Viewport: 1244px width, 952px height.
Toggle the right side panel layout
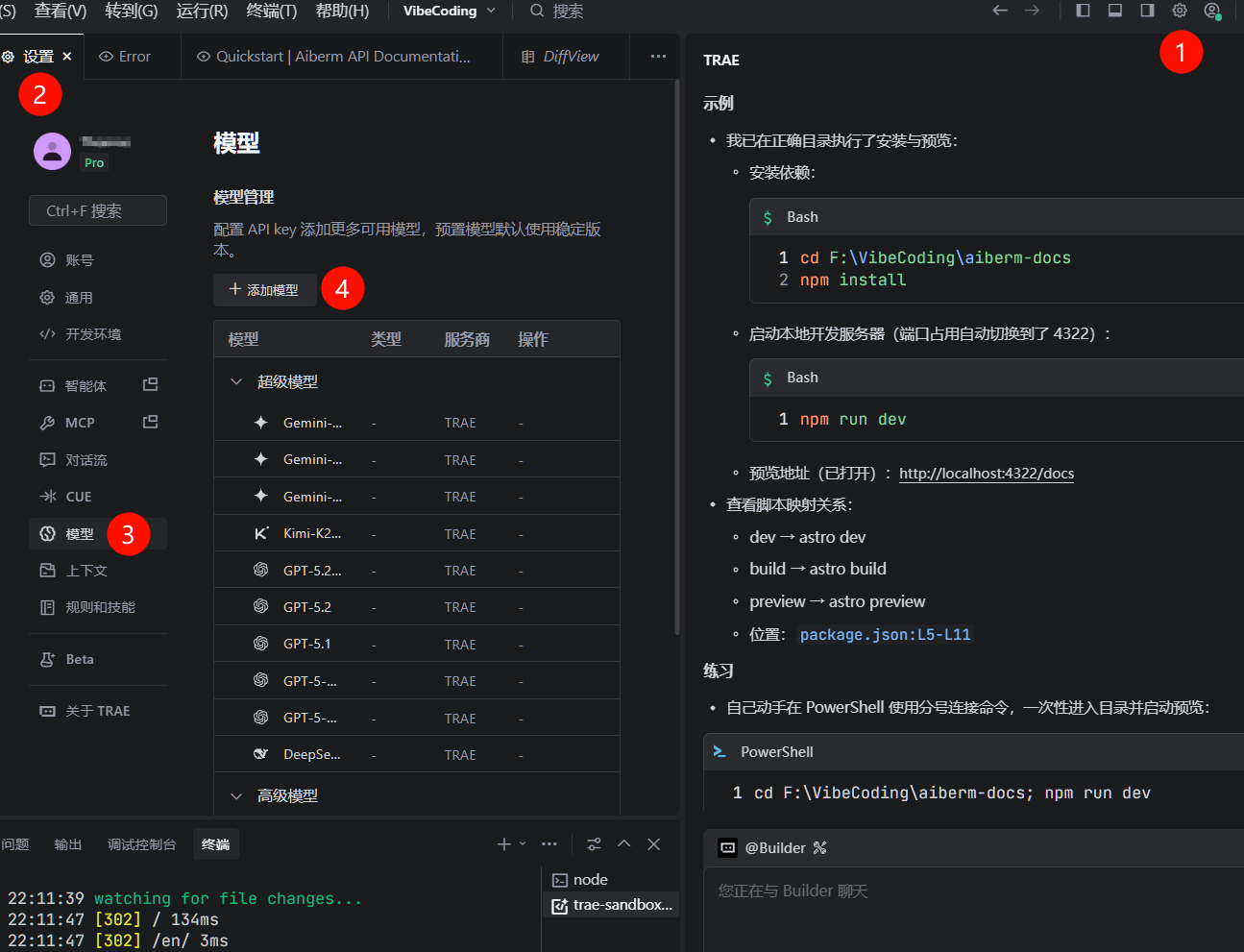[1147, 11]
